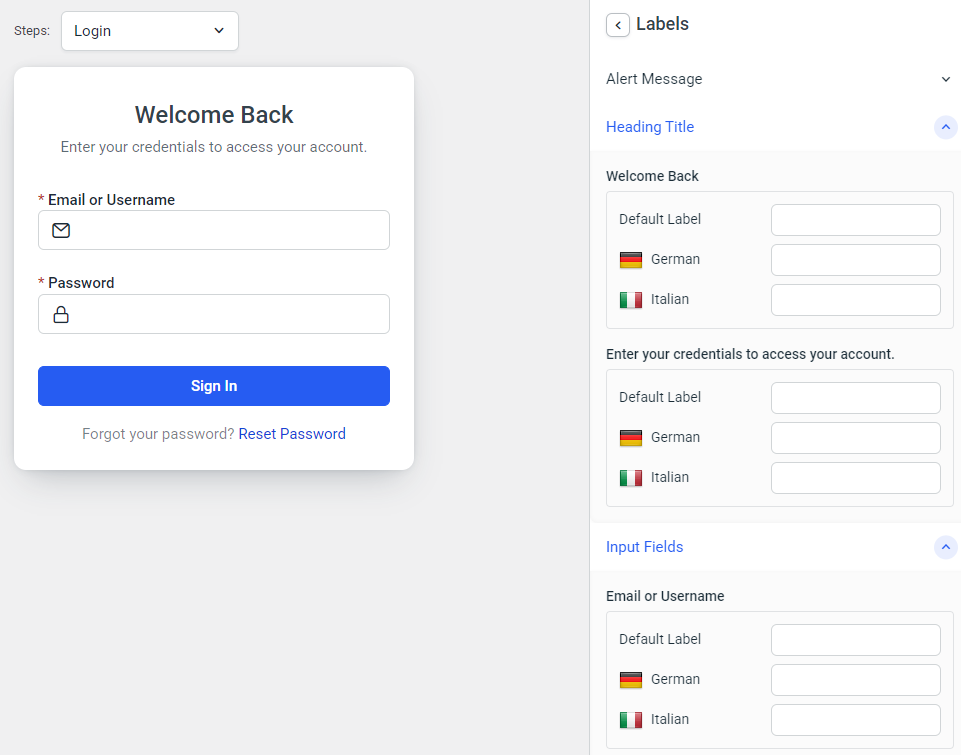The image size is (961, 755).
Task: Expand the Alert Message section
Action: click(945, 79)
